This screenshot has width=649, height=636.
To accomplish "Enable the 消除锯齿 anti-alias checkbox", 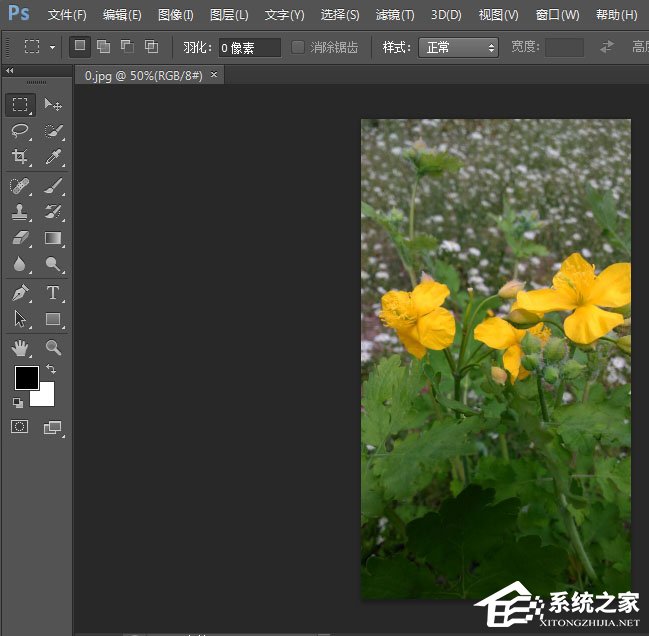I will (298, 47).
